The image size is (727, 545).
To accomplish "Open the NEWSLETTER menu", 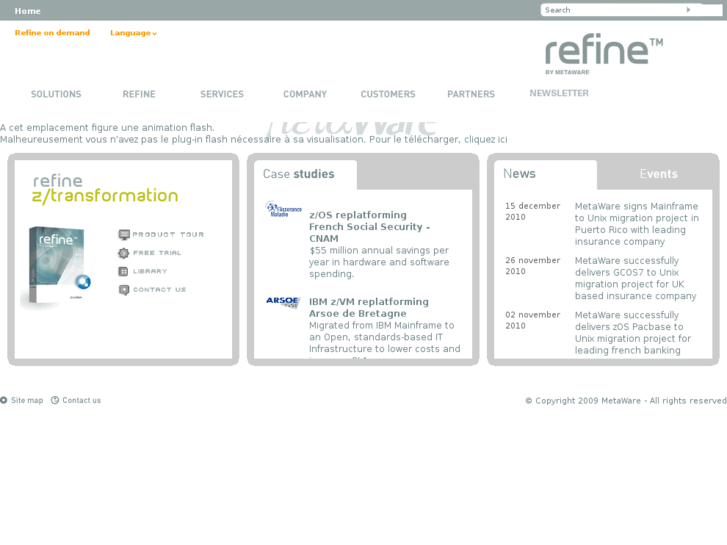I will tap(559, 93).
